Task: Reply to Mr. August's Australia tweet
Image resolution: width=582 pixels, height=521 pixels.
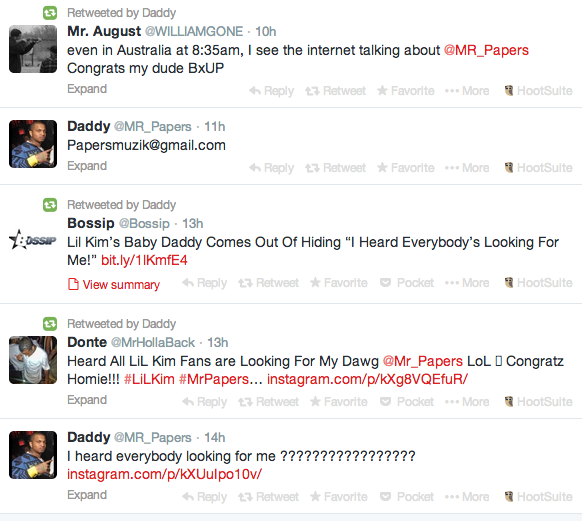Action: [x=271, y=91]
